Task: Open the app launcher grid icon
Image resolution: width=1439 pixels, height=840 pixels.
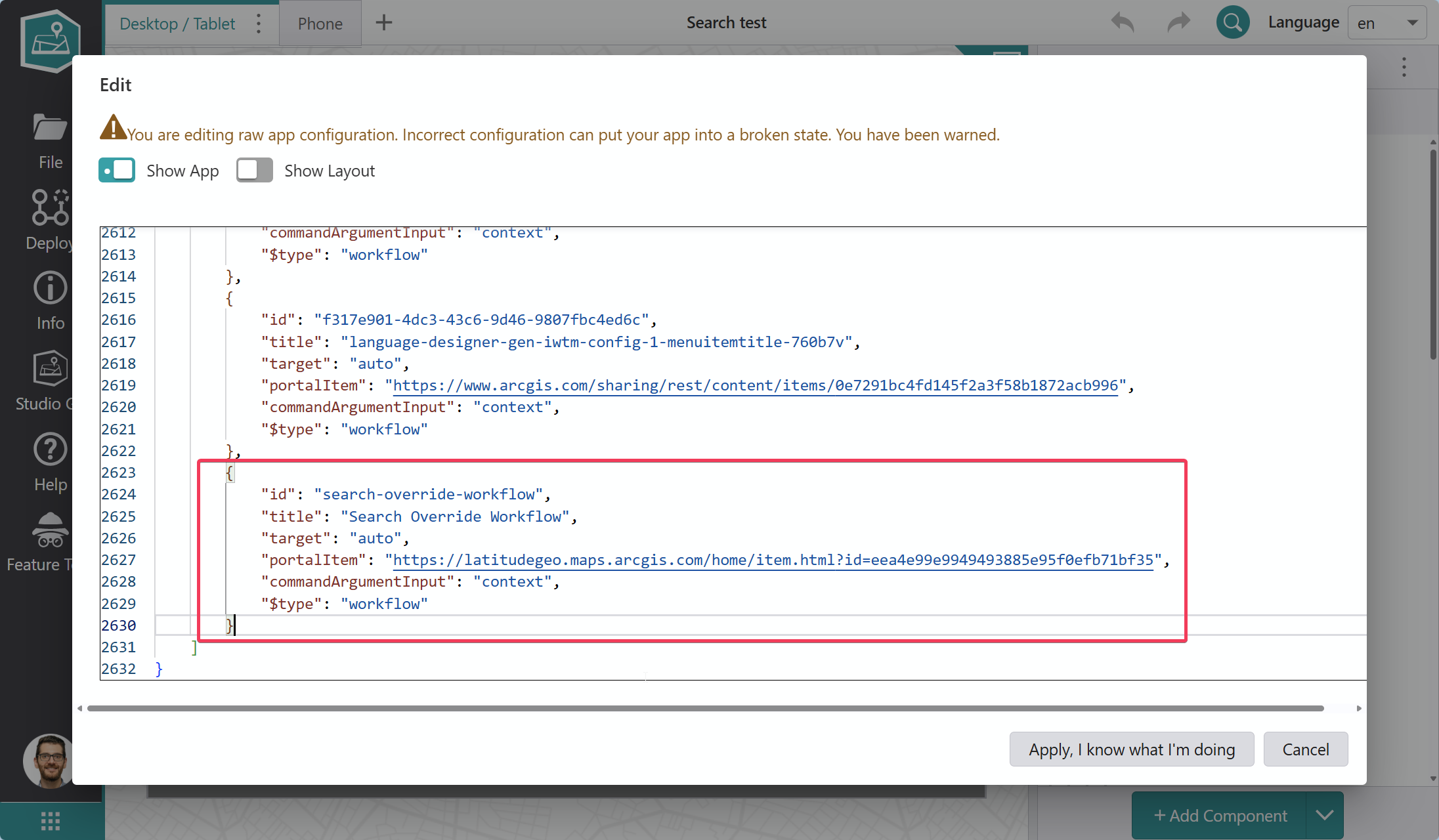Action: [x=51, y=821]
